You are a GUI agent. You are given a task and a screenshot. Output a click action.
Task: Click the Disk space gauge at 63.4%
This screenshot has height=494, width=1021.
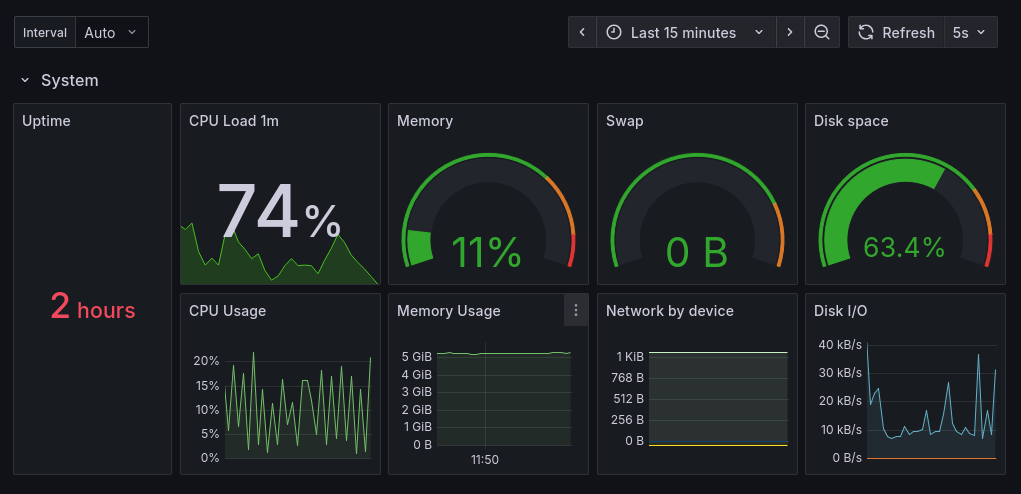(x=904, y=246)
